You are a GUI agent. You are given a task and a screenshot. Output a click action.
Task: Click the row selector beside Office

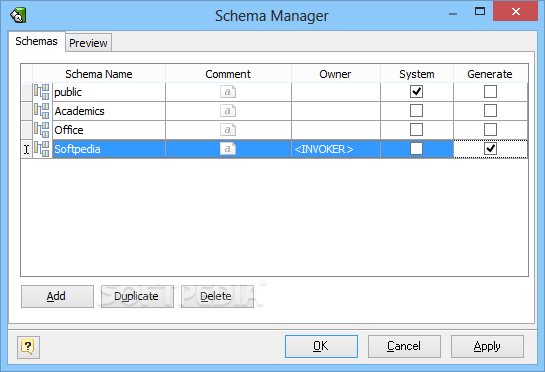coord(27,130)
